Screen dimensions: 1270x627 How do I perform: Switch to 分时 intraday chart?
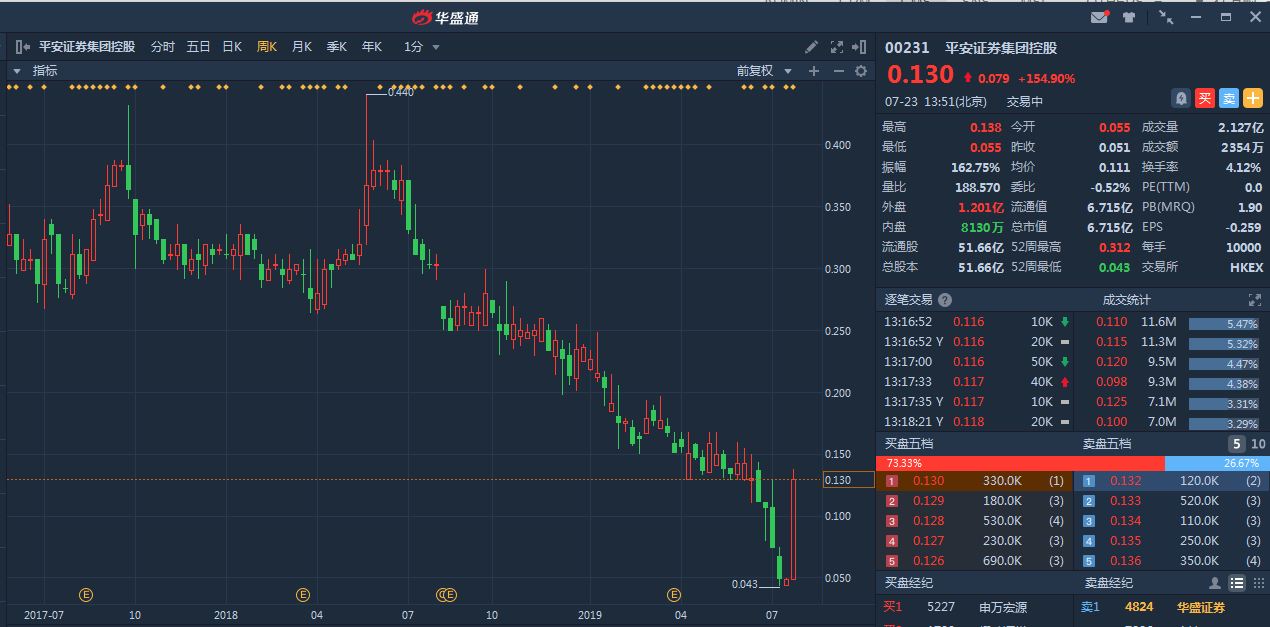tap(162, 47)
